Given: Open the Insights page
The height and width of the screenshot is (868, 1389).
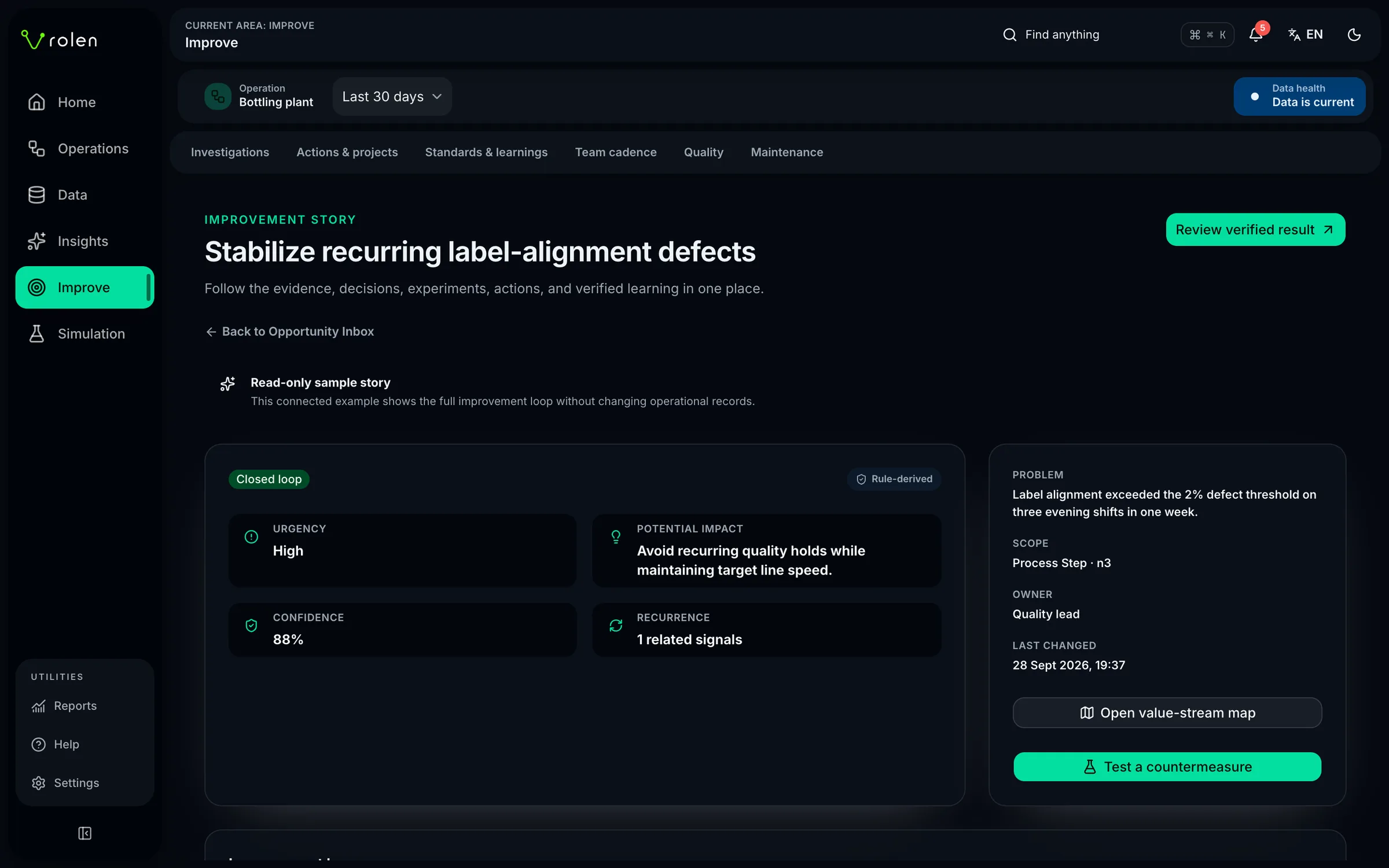Looking at the screenshot, I should click(x=84, y=241).
